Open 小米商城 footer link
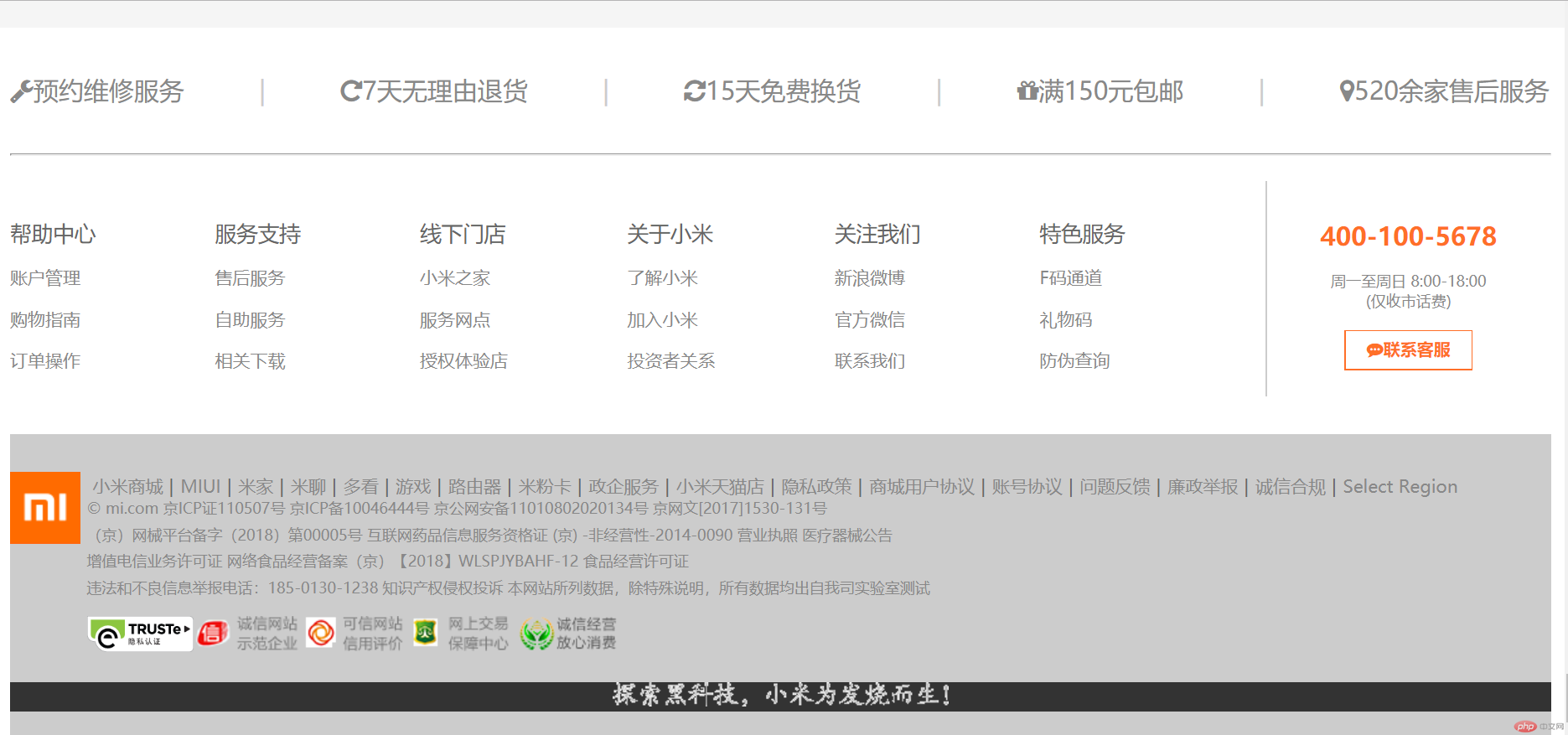1568x735 pixels. tap(127, 487)
